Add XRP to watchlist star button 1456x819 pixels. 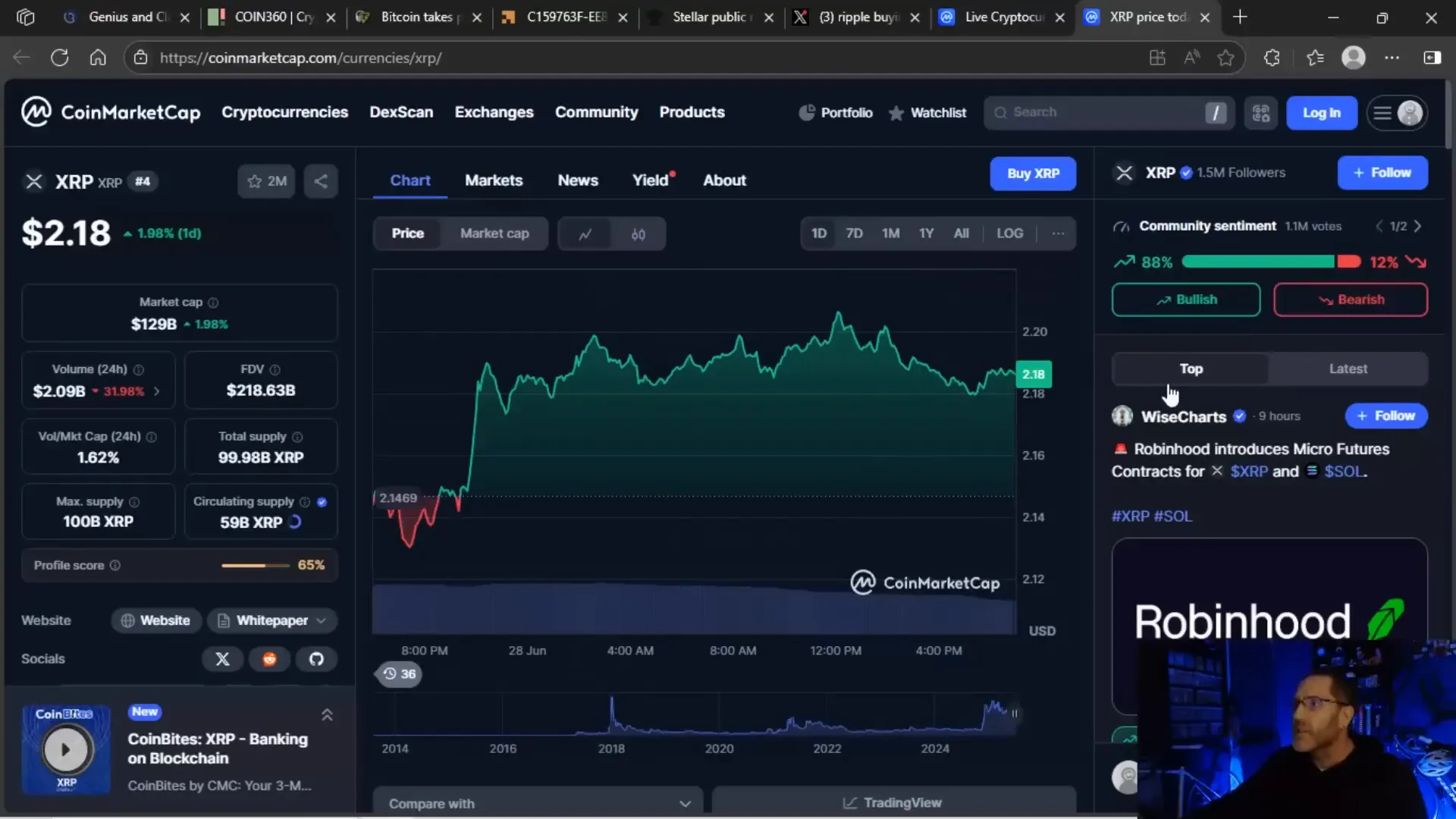pyautogui.click(x=266, y=181)
